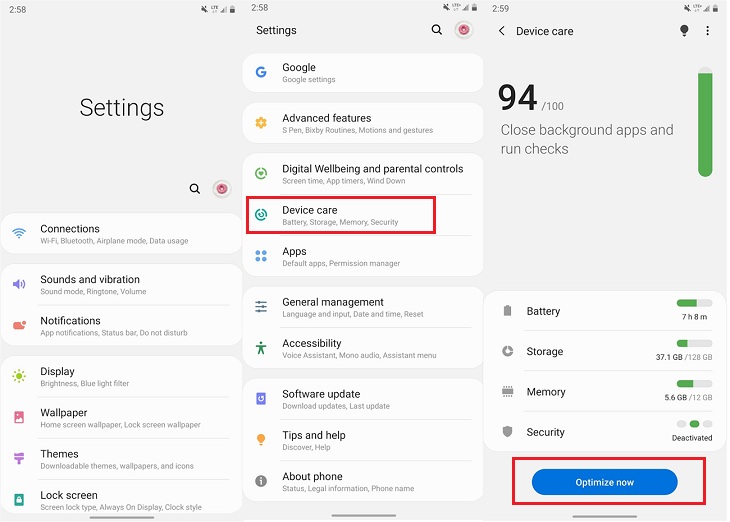Open Apps settings entry

coord(363,256)
